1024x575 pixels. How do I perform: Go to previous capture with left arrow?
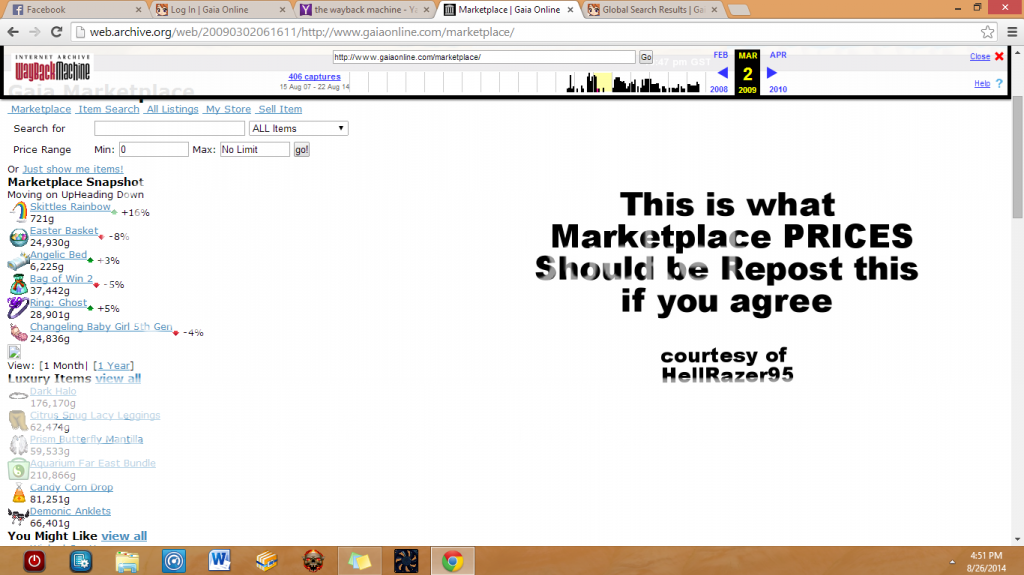pos(721,73)
